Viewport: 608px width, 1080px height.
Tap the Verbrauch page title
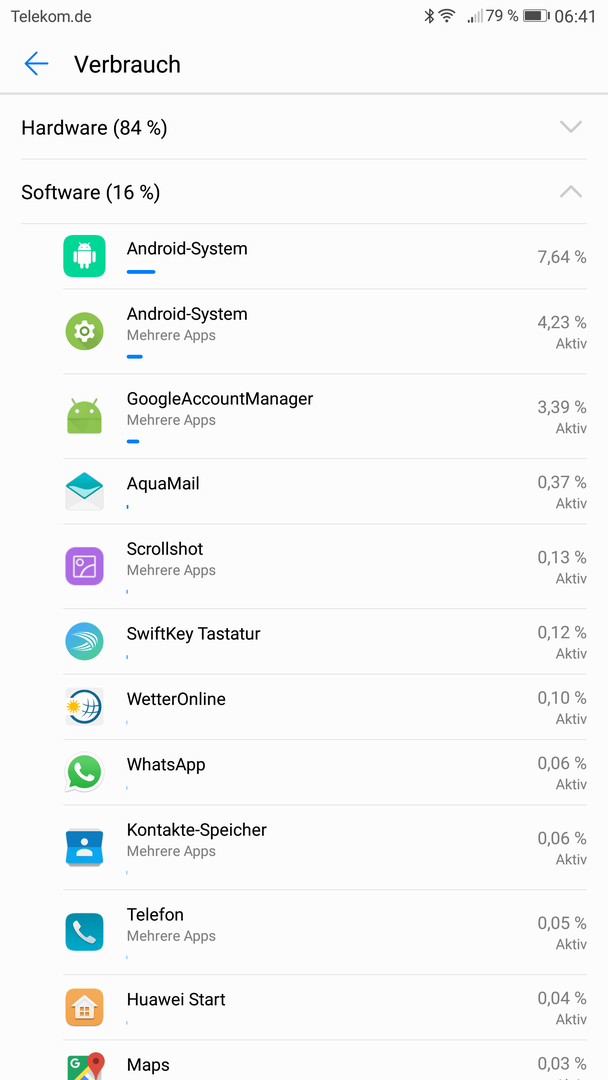pos(127,64)
